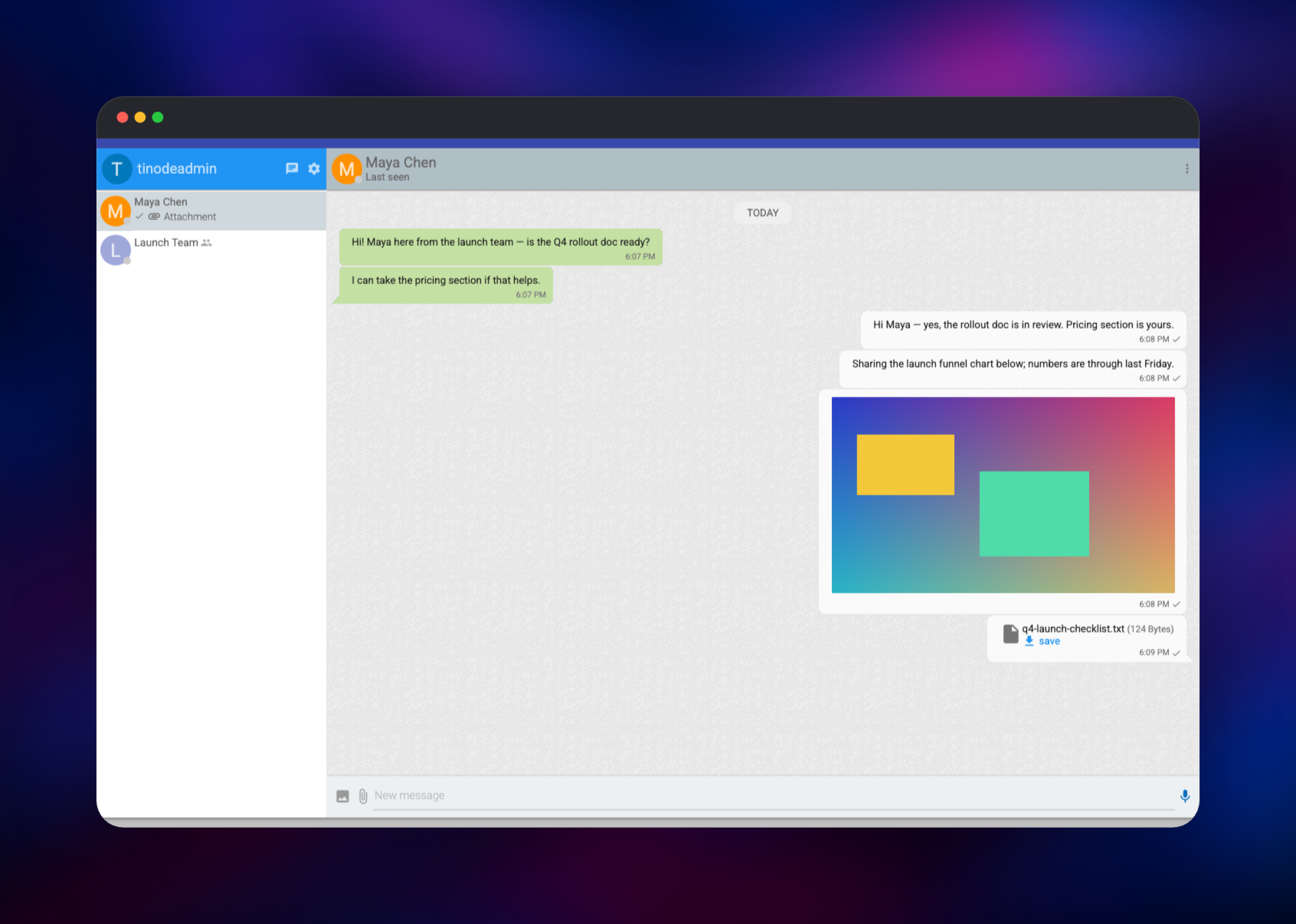The width and height of the screenshot is (1296, 924).
Task: Click the 'Sharing the launch funnel chart' message
Action: [x=1013, y=369]
